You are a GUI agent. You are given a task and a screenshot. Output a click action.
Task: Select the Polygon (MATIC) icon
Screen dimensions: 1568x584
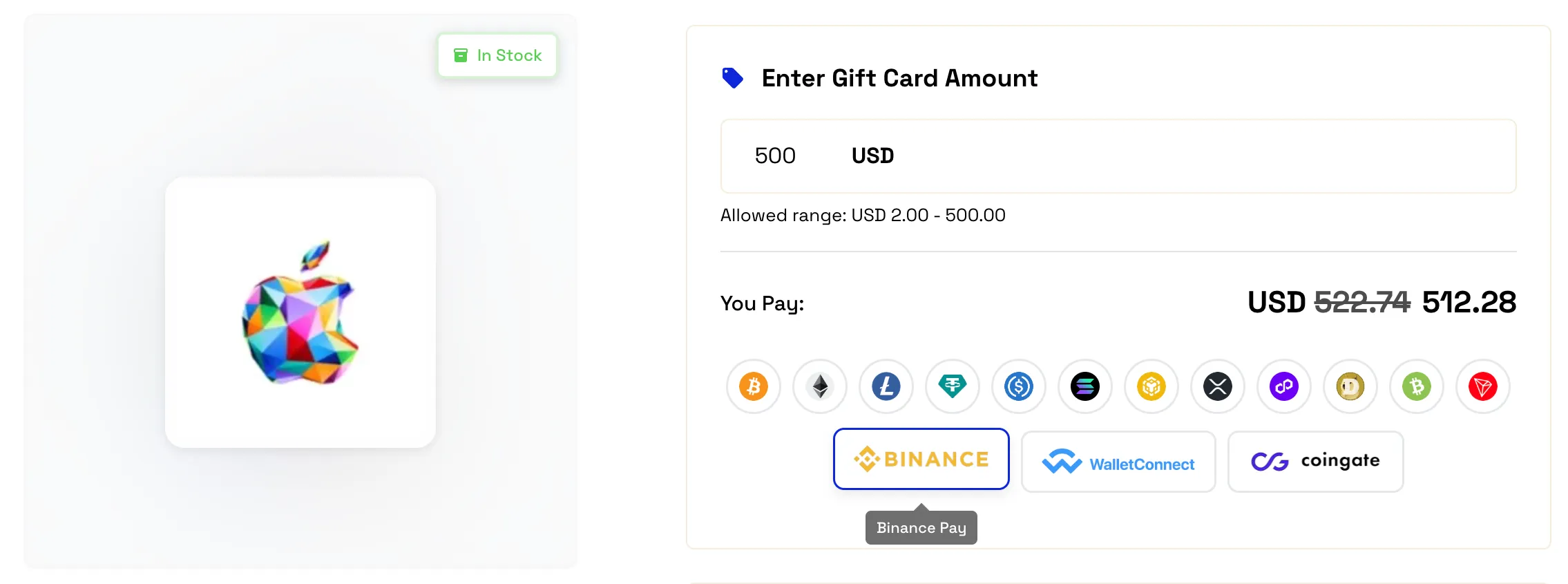click(1283, 386)
